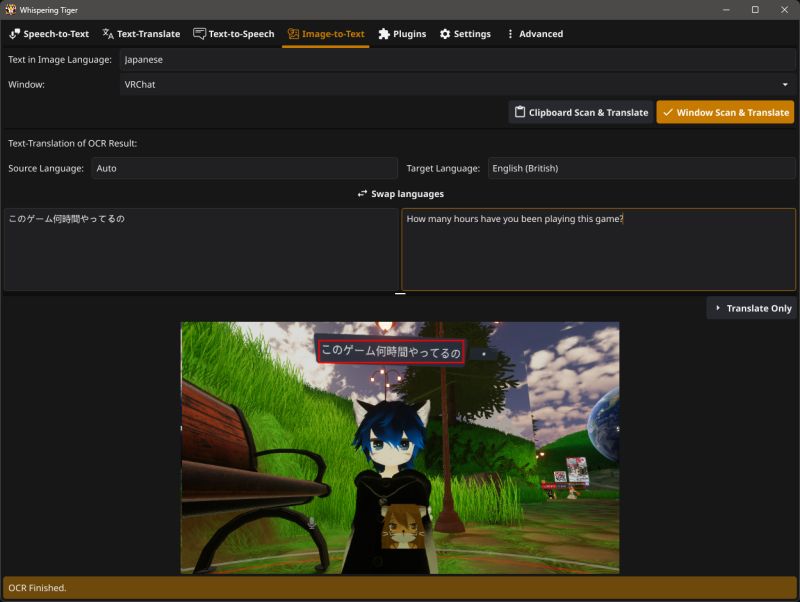
Task: Click the splitter handle below the text boxes
Action: pos(400,294)
